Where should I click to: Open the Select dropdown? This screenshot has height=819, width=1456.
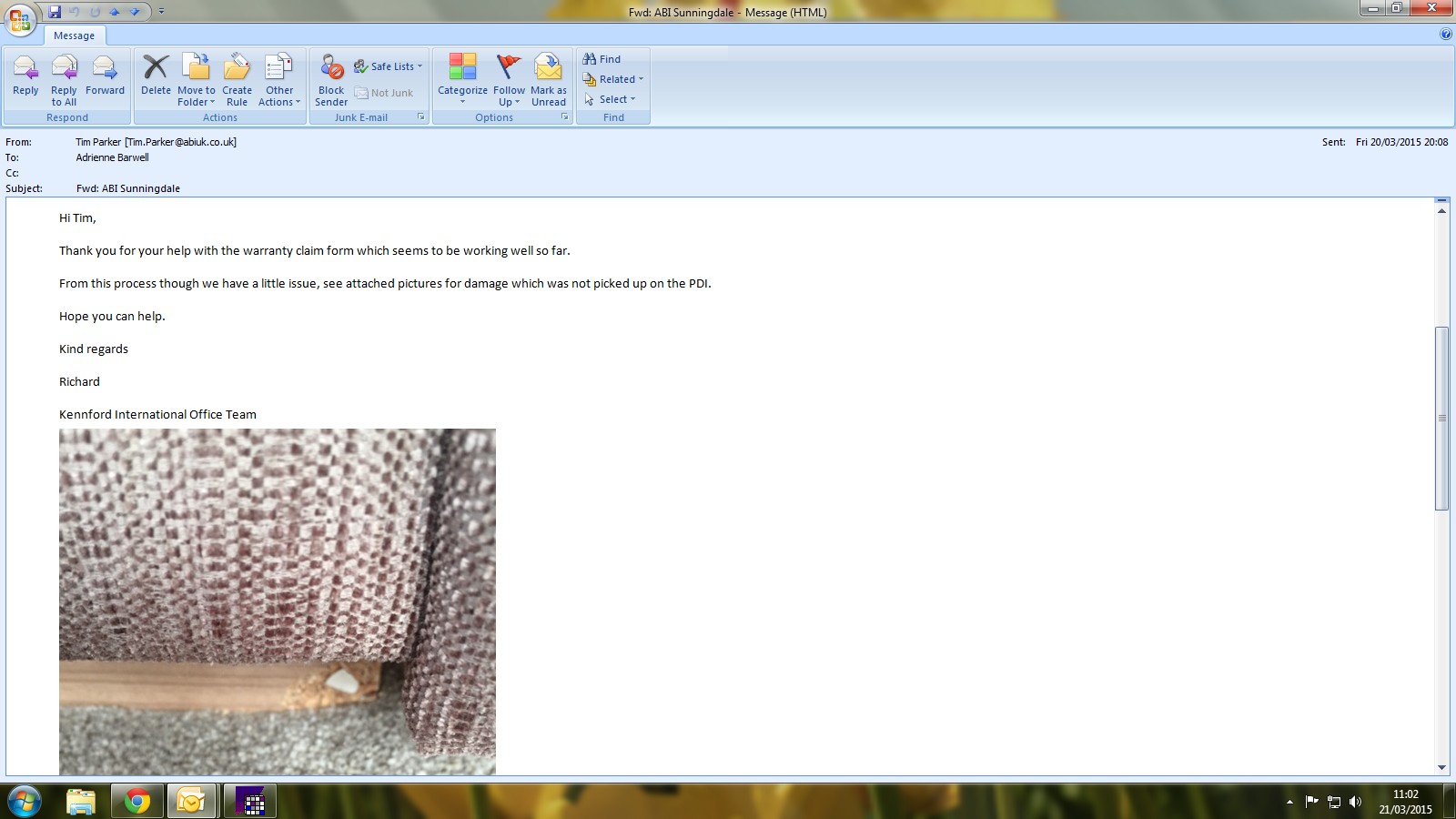click(x=610, y=99)
